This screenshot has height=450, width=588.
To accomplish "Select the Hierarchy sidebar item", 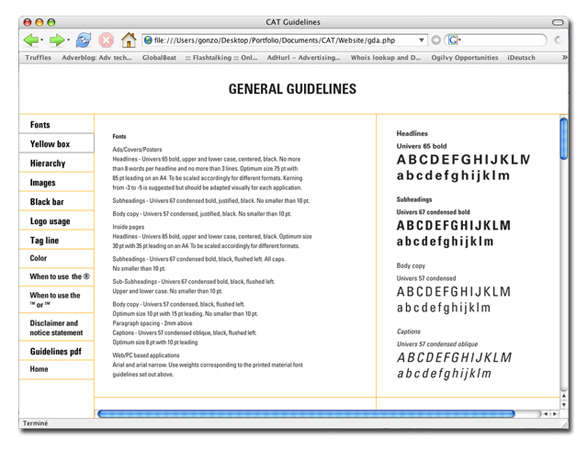I will point(56,163).
